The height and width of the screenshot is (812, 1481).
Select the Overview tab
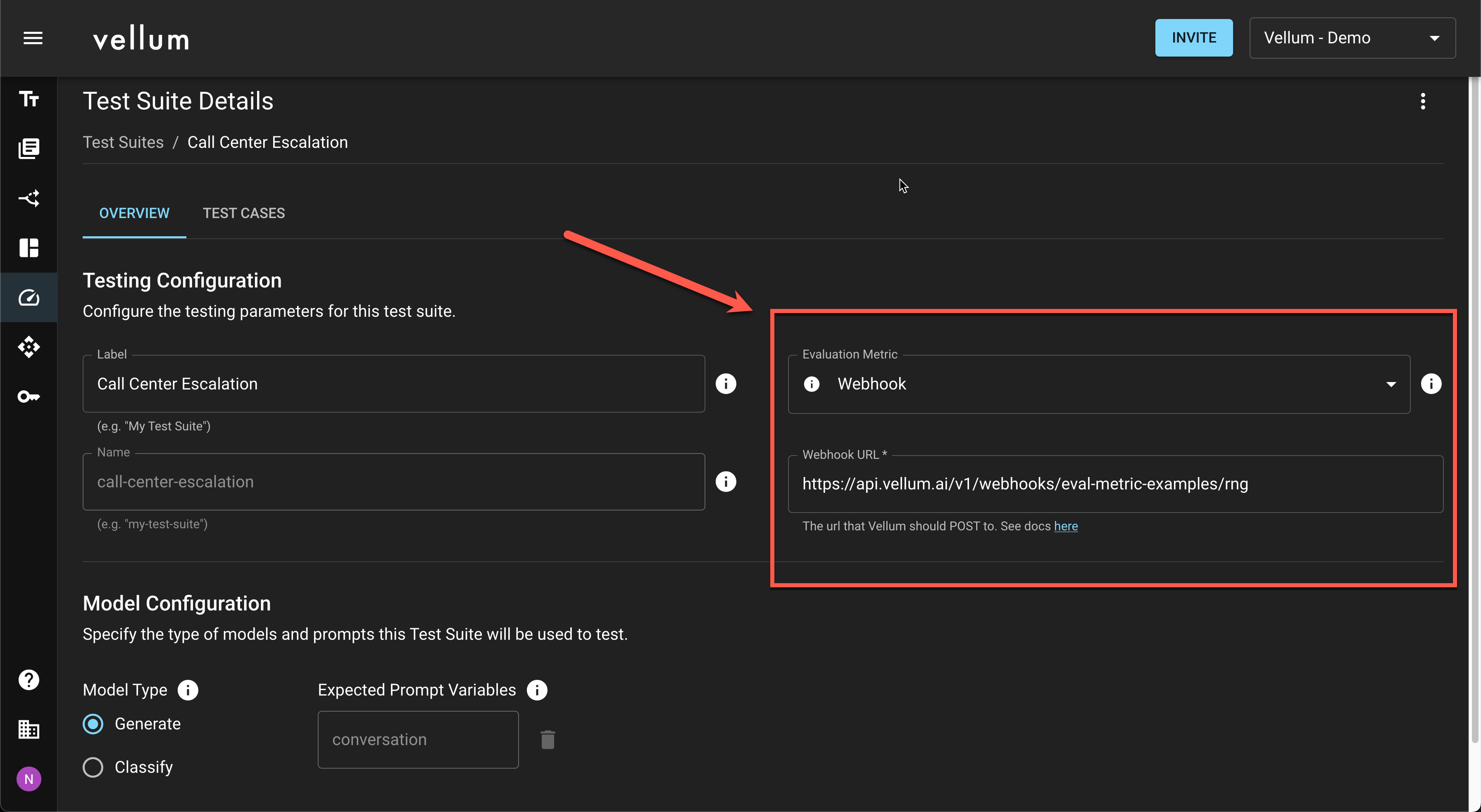tap(134, 213)
